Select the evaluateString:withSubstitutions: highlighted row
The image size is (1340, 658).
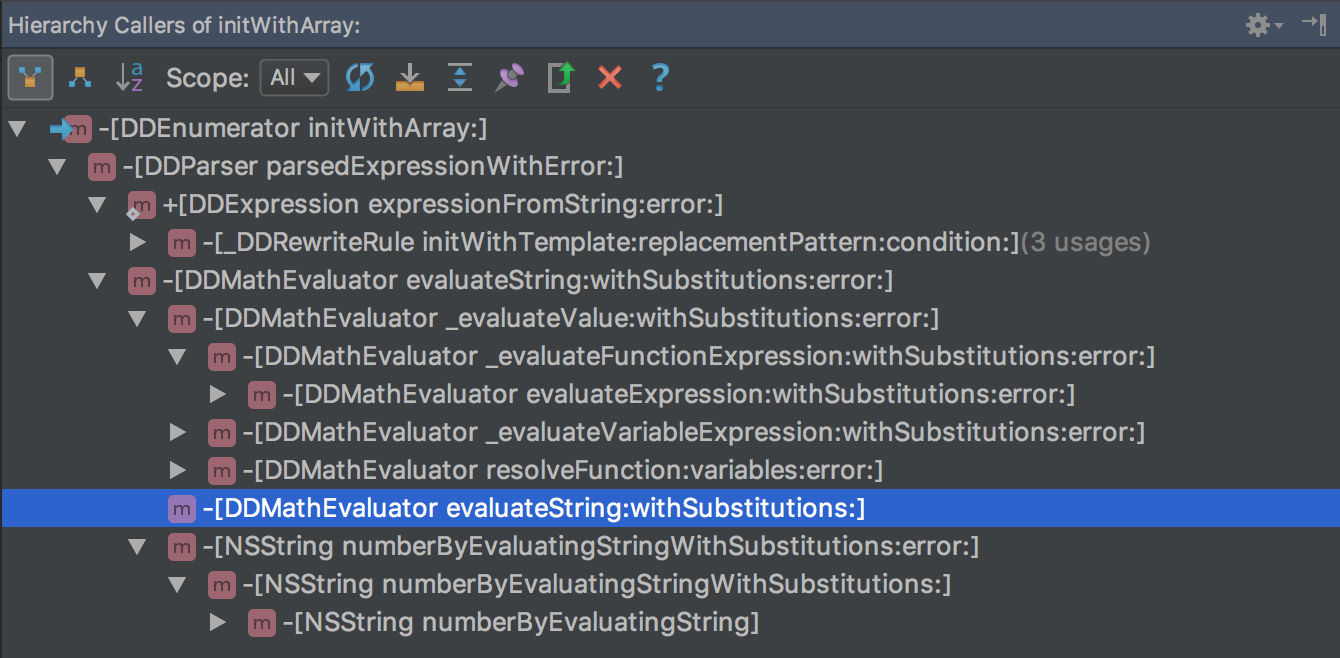click(533, 509)
